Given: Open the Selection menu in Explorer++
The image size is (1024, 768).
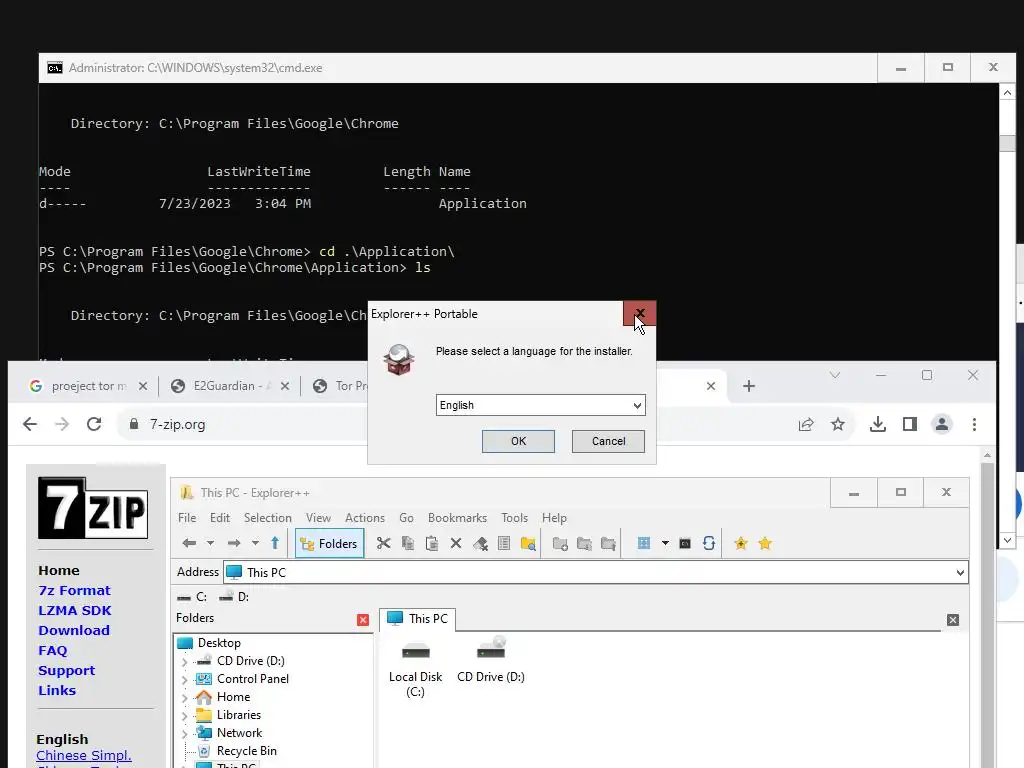Looking at the screenshot, I should click(268, 518).
